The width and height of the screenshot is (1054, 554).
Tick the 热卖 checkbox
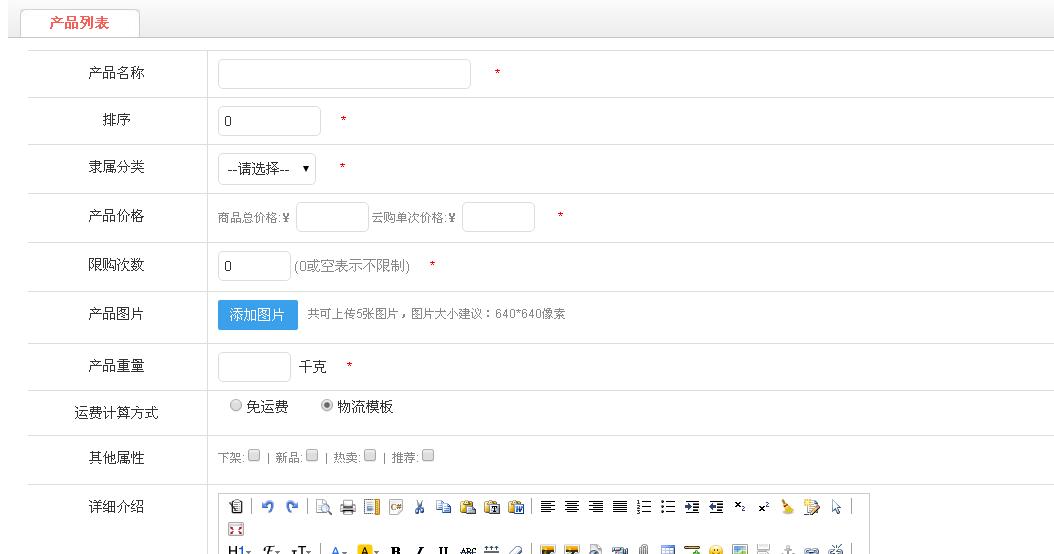coord(370,456)
